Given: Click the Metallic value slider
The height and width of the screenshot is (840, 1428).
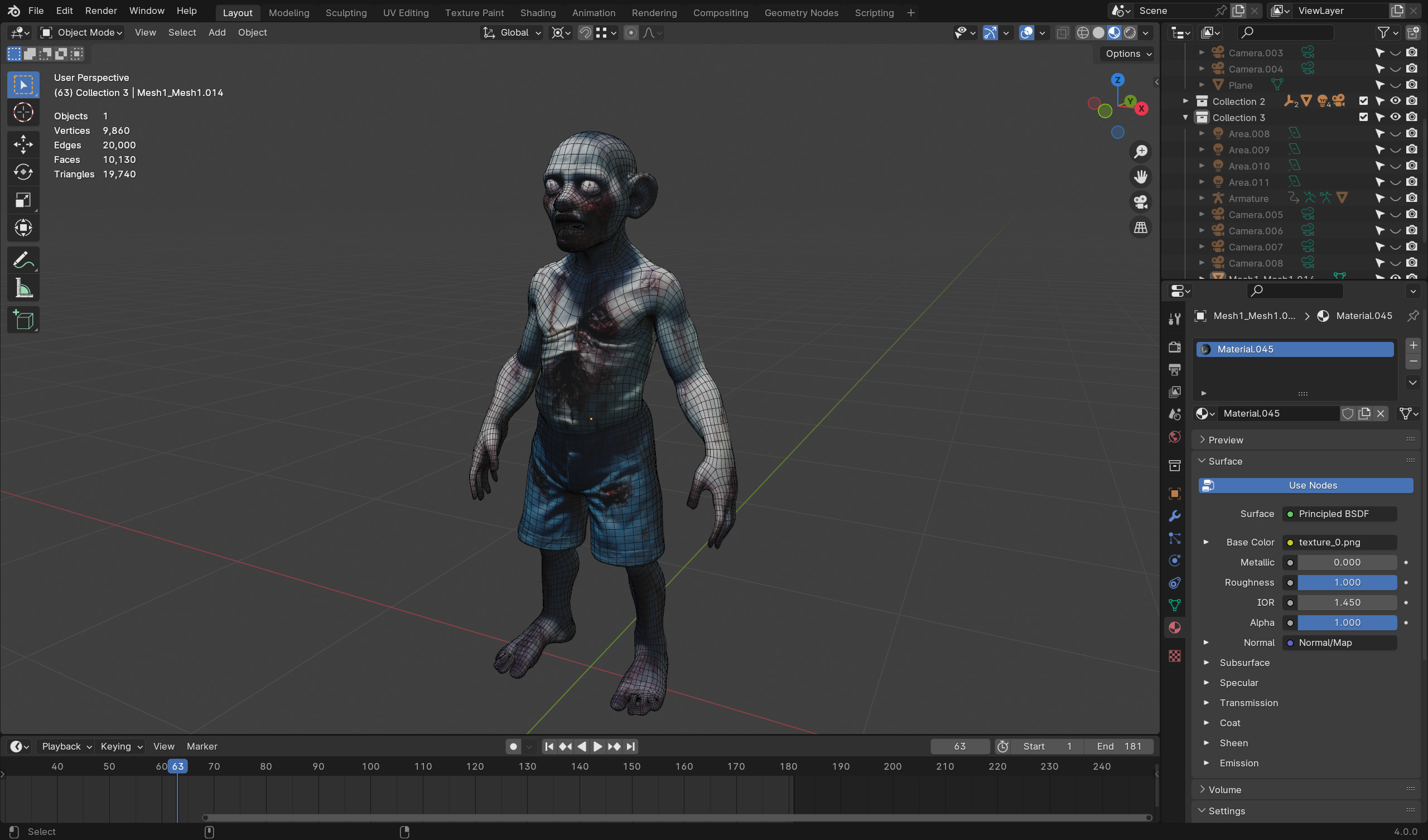Looking at the screenshot, I should pyautogui.click(x=1347, y=562).
